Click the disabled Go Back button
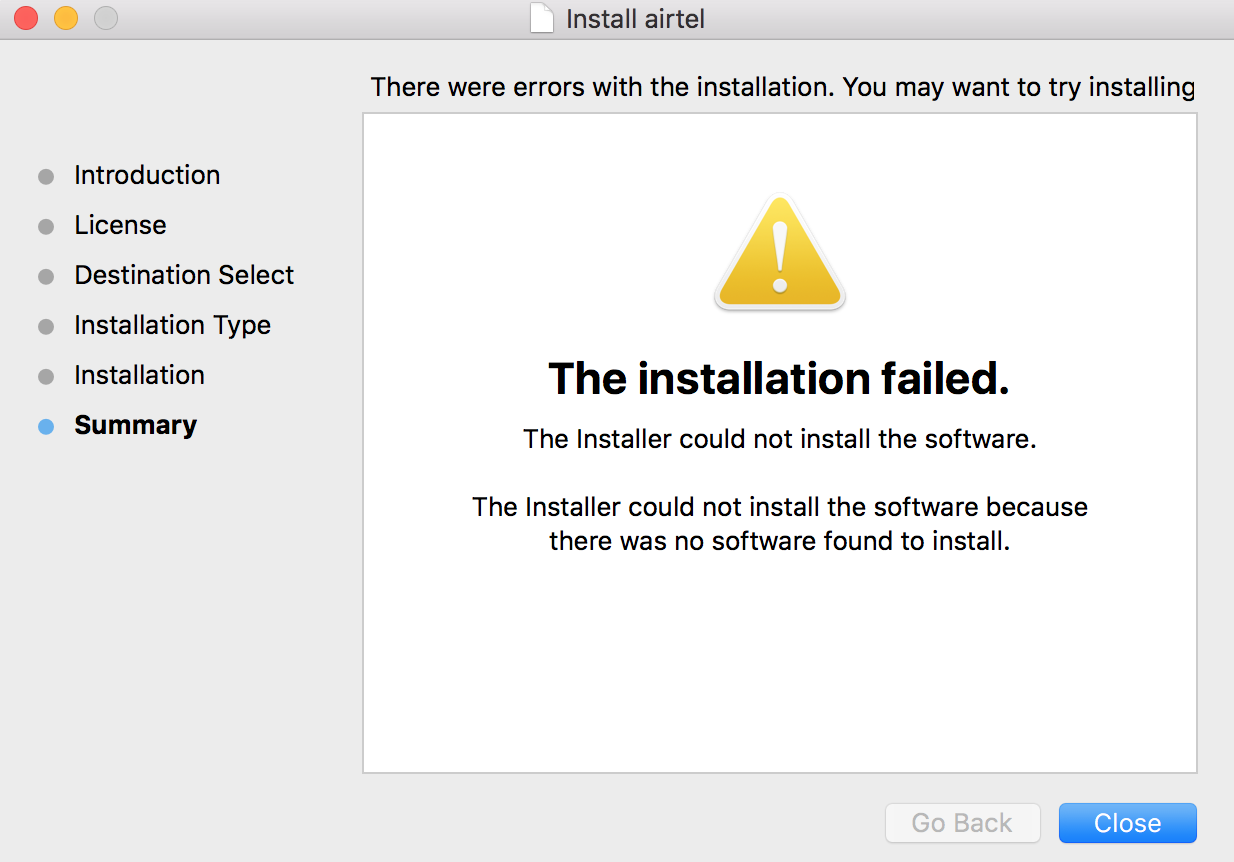Viewport: 1234px width, 862px height. coord(962,823)
